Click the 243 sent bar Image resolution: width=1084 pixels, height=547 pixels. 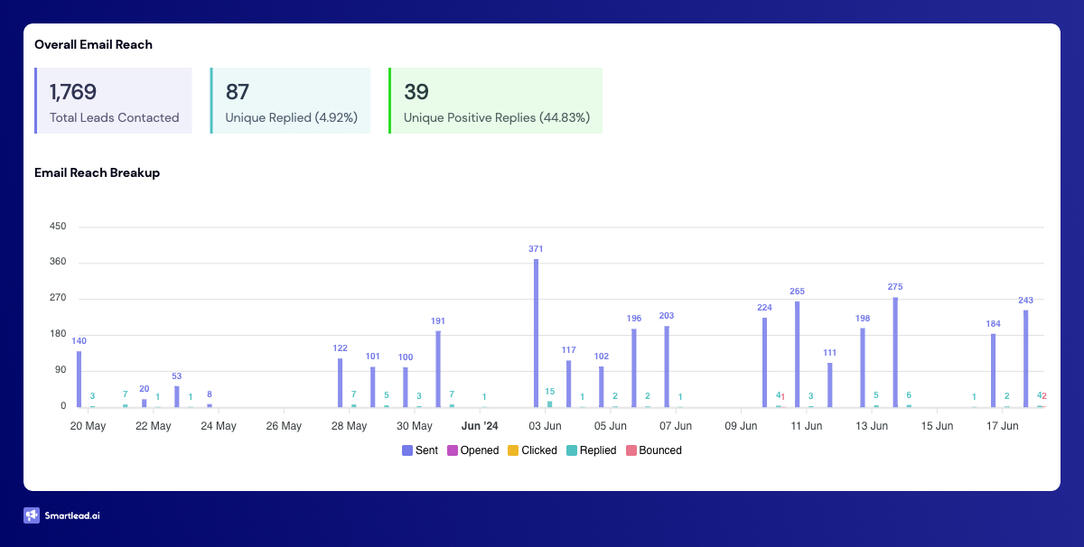coord(1025,358)
